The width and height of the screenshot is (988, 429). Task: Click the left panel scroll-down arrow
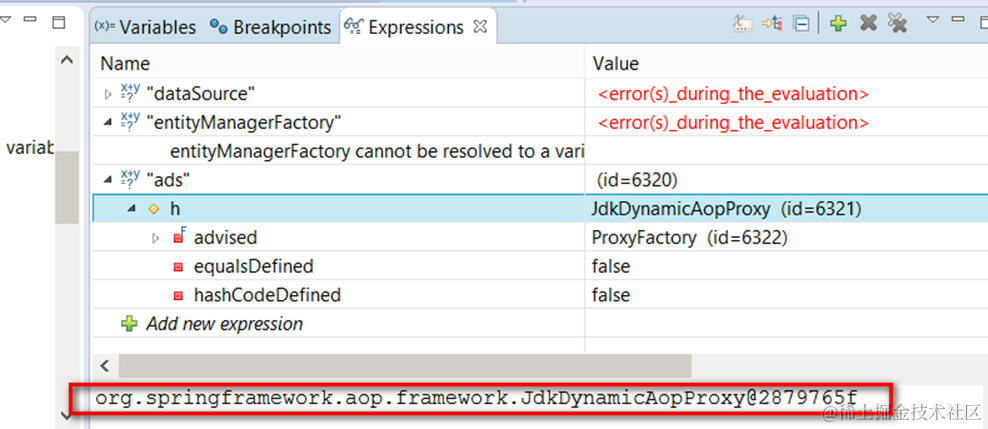pyautogui.click(x=67, y=414)
